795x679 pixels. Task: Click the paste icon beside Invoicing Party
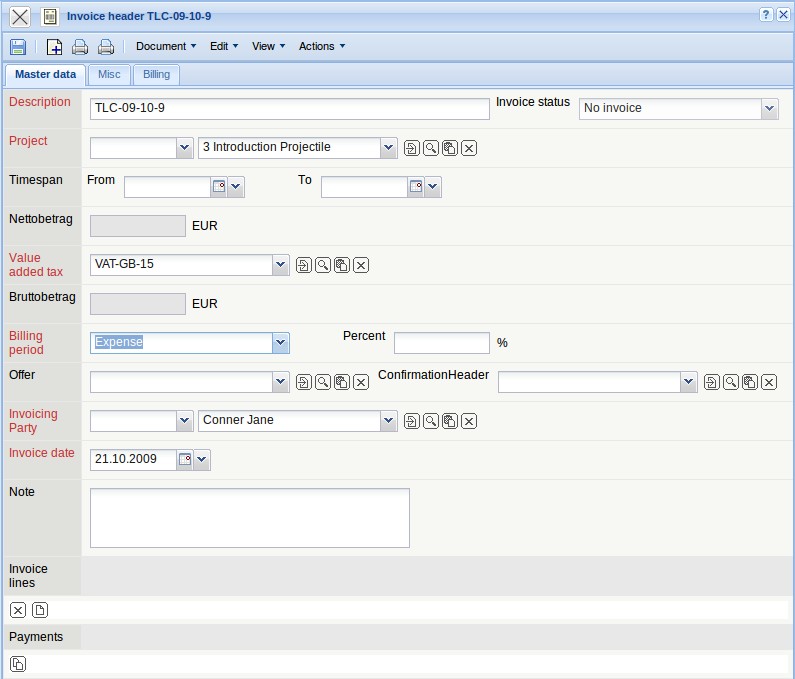(x=449, y=421)
